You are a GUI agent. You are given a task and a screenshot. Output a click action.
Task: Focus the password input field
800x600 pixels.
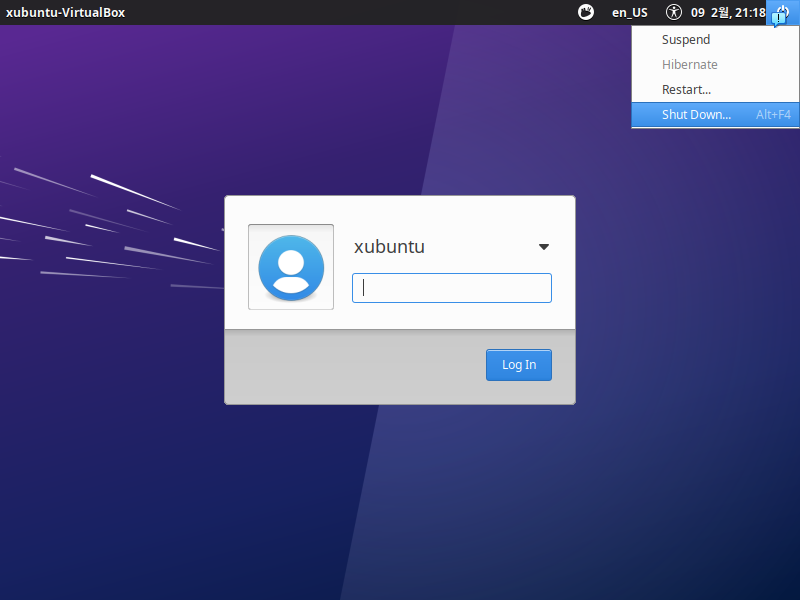[x=452, y=288]
